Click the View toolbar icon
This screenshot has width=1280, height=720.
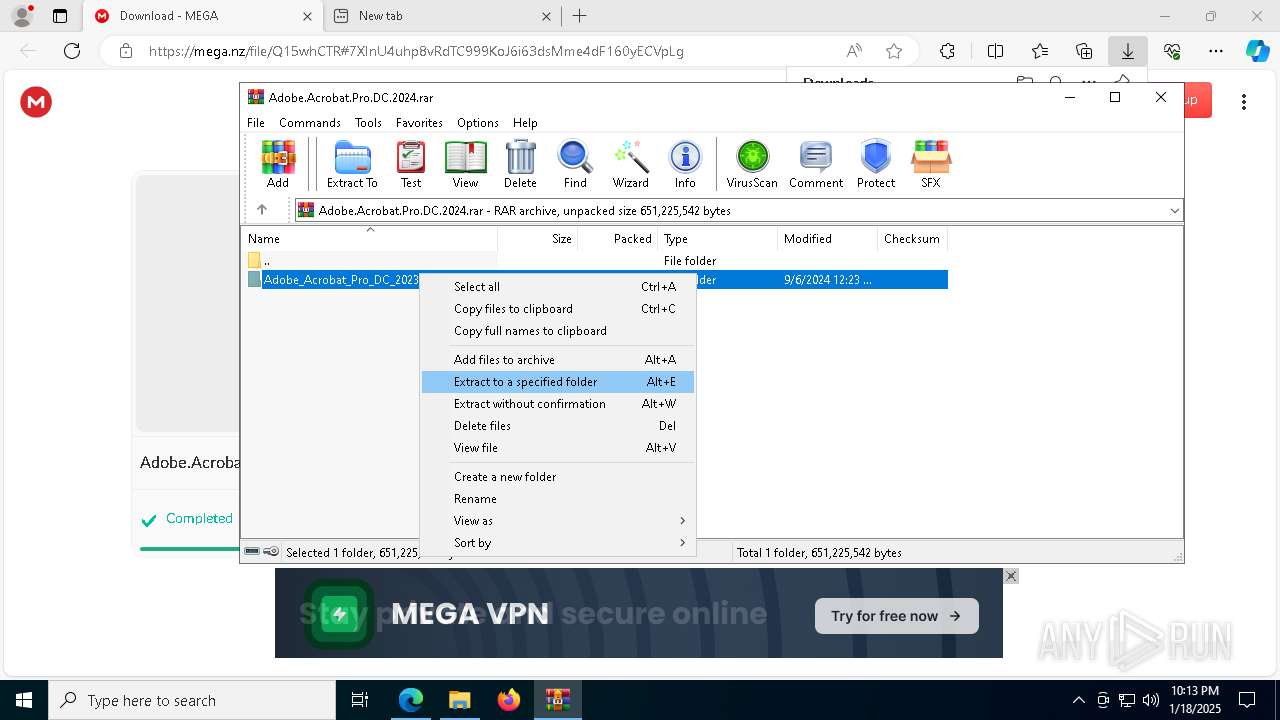coord(465,164)
